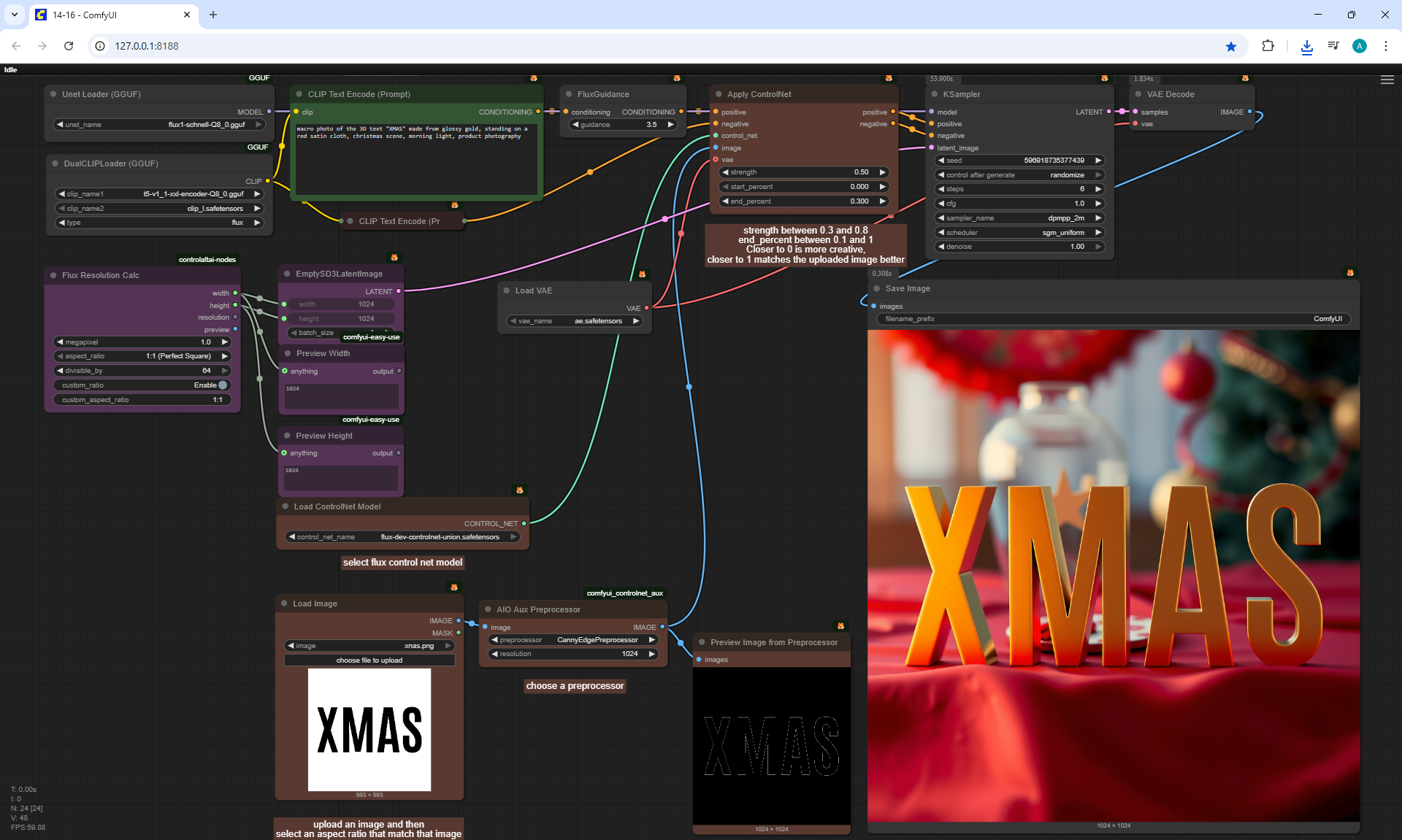Open control_net_name model selector
This screenshot has width=1402, height=840.
(402, 537)
